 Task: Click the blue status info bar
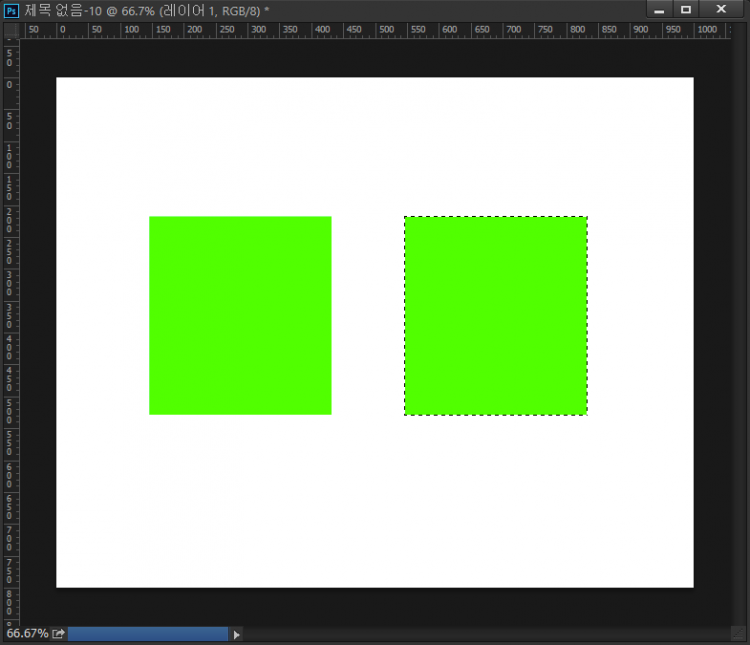coord(148,634)
